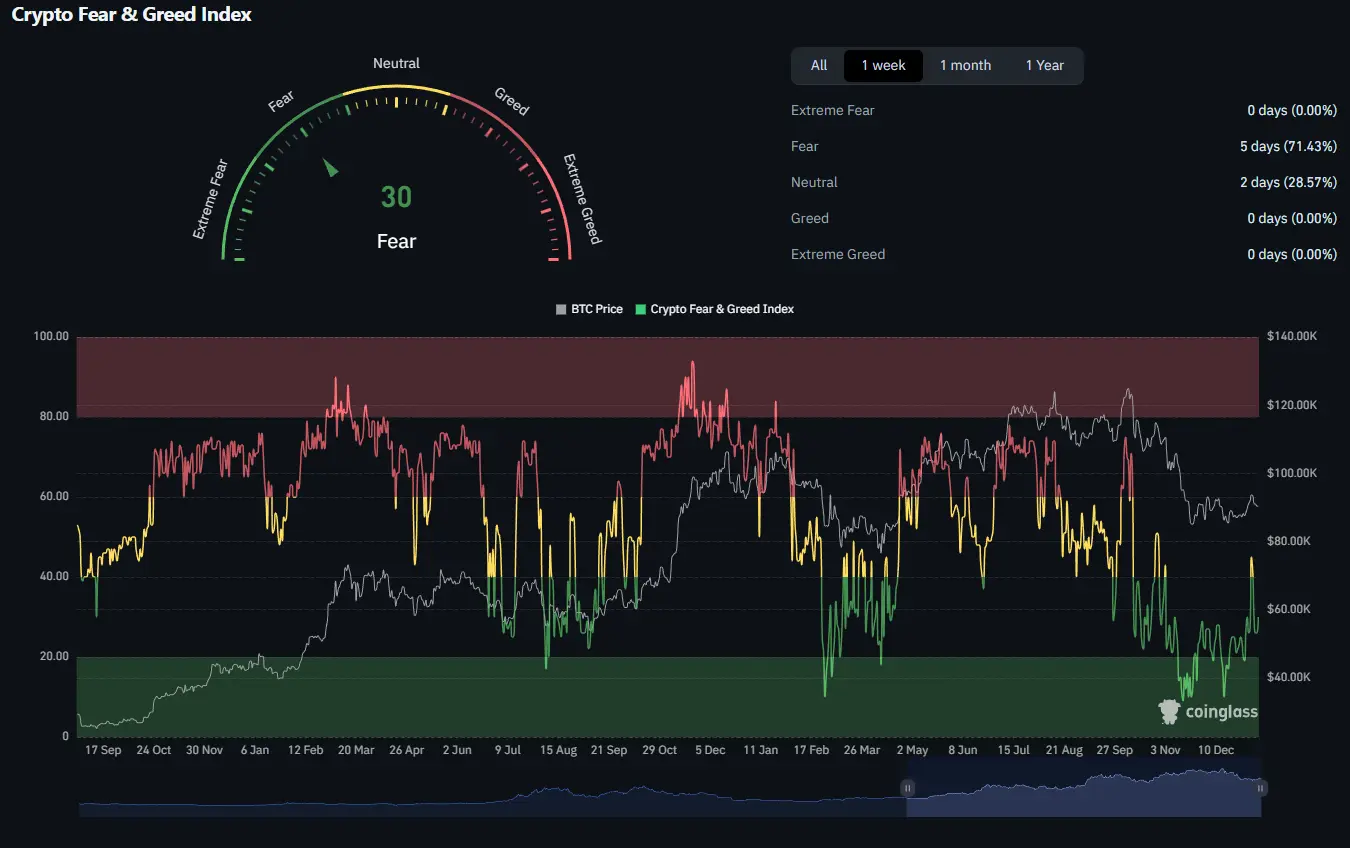Switch to the "1 month" range tab

coord(965,65)
